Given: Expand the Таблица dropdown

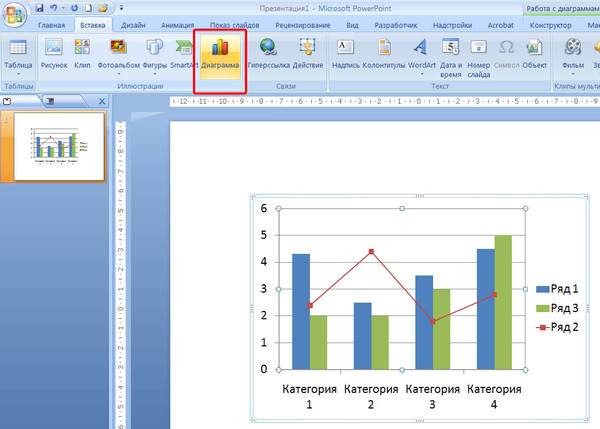Looking at the screenshot, I should point(17,74).
